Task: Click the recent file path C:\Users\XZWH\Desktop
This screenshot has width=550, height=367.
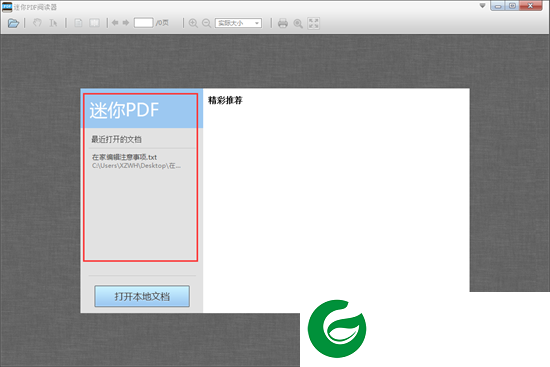Action: coord(136,166)
